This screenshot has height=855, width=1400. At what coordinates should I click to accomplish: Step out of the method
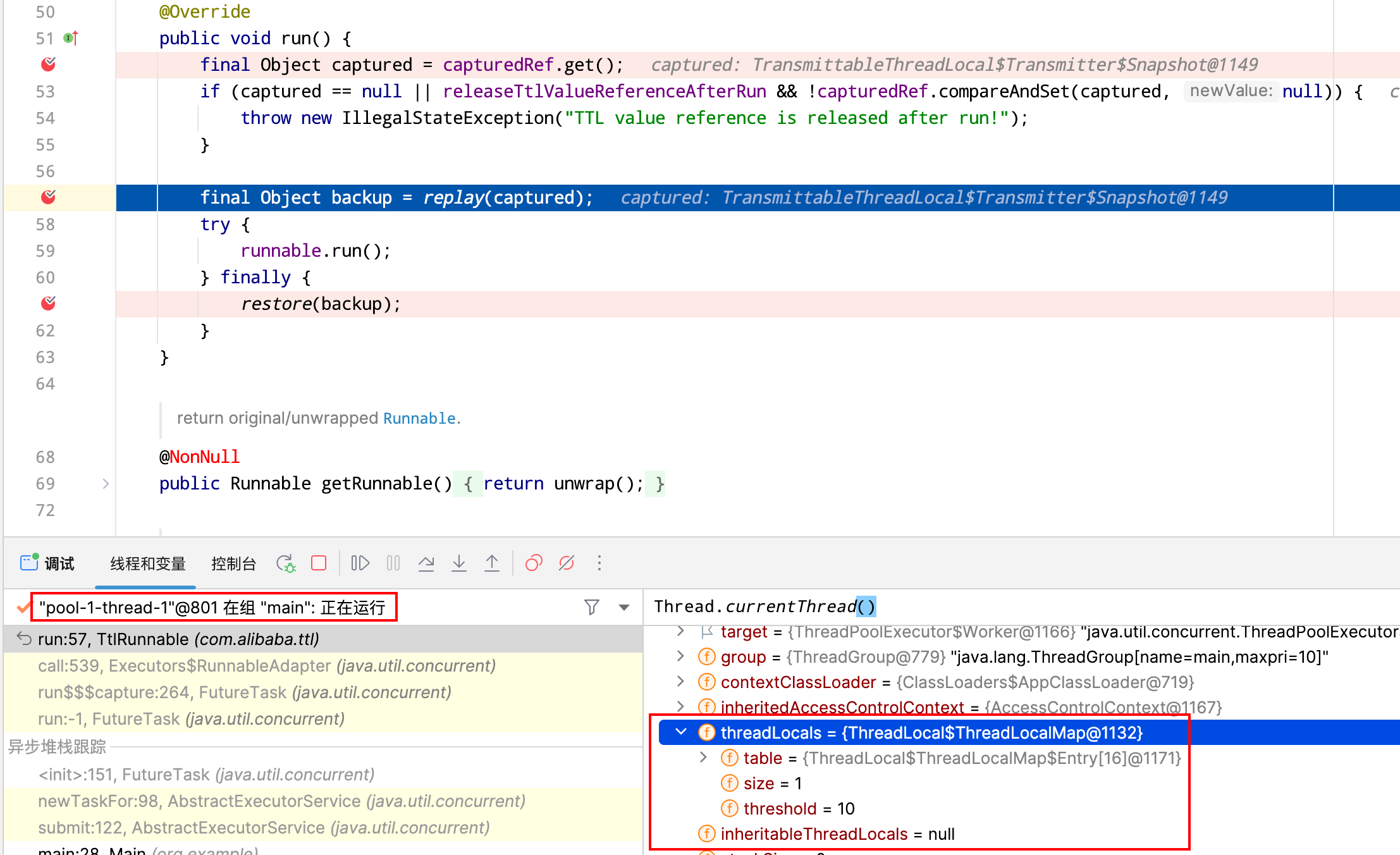pos(492,563)
